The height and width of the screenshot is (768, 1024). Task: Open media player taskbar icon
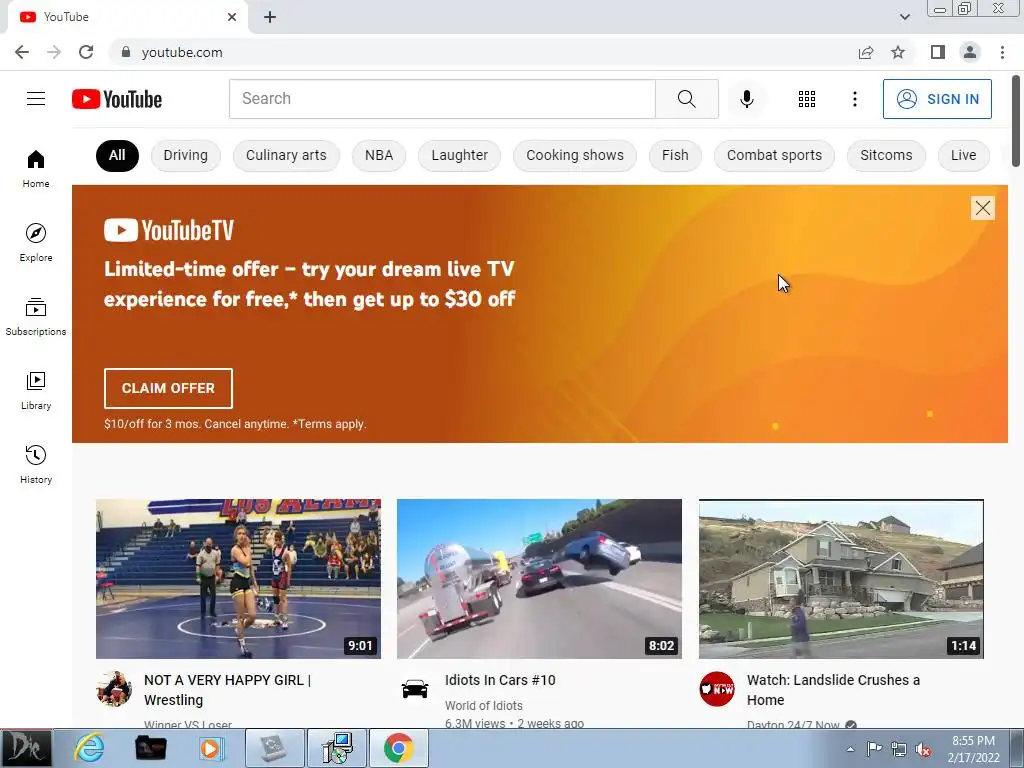[x=211, y=748]
